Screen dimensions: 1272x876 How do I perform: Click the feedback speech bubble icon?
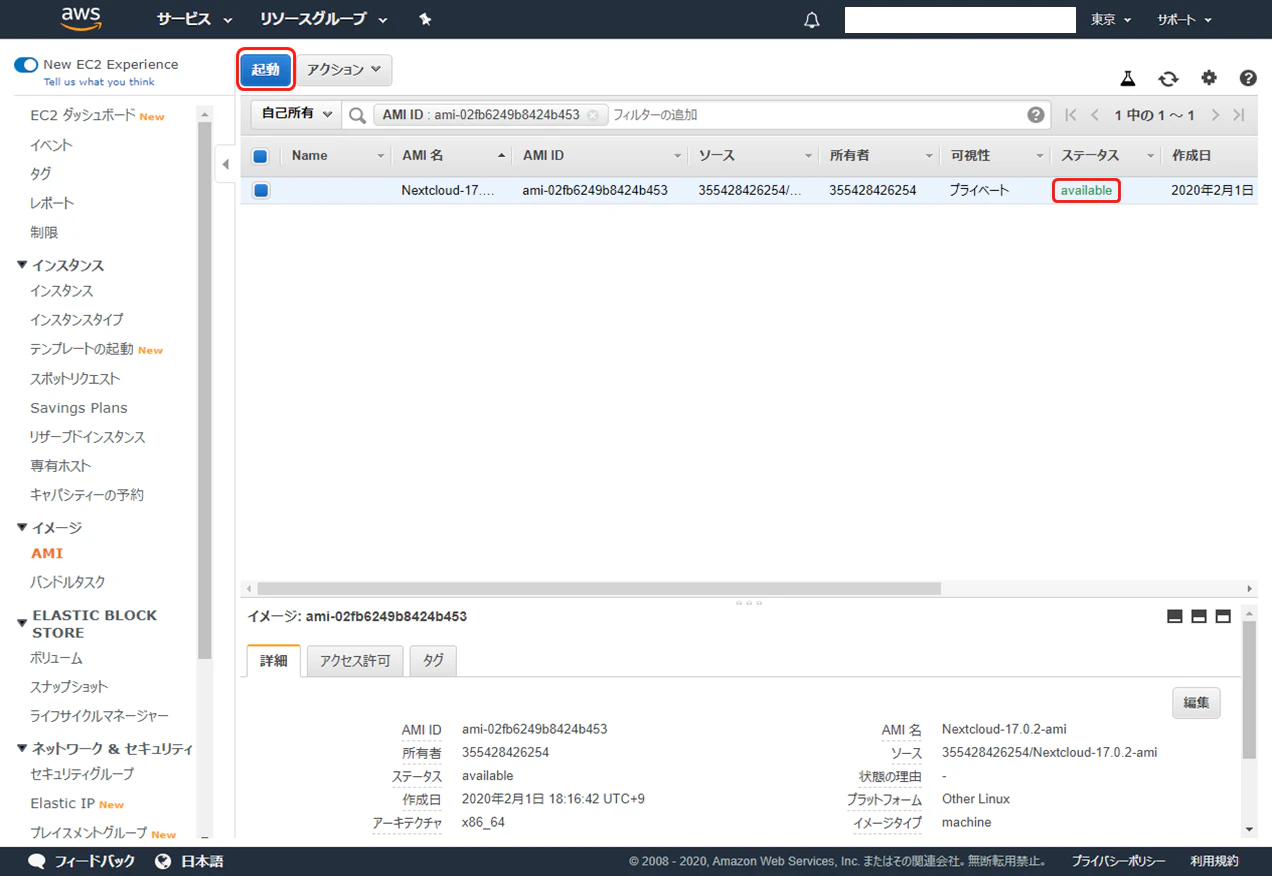point(37,861)
